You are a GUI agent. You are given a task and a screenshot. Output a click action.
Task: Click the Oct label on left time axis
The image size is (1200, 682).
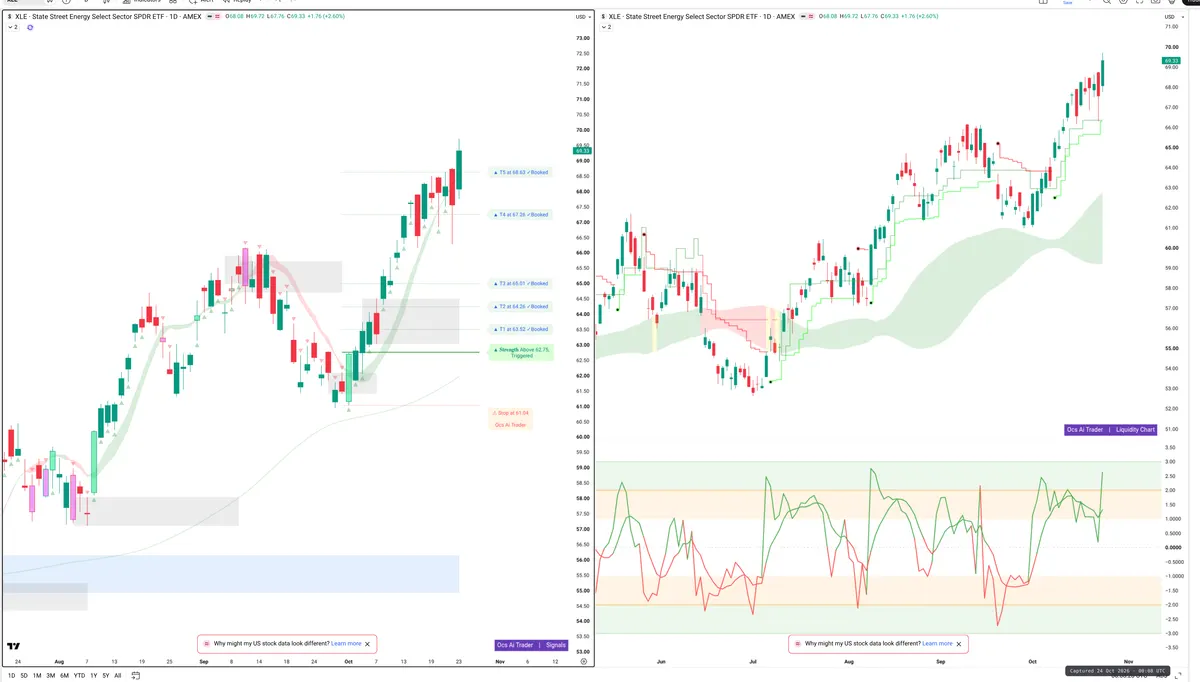(347, 661)
